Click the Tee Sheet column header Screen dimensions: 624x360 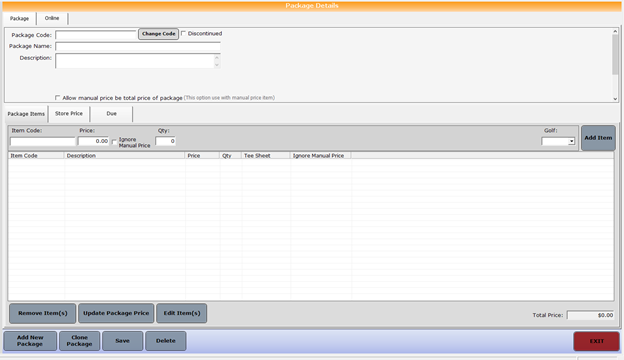point(265,156)
